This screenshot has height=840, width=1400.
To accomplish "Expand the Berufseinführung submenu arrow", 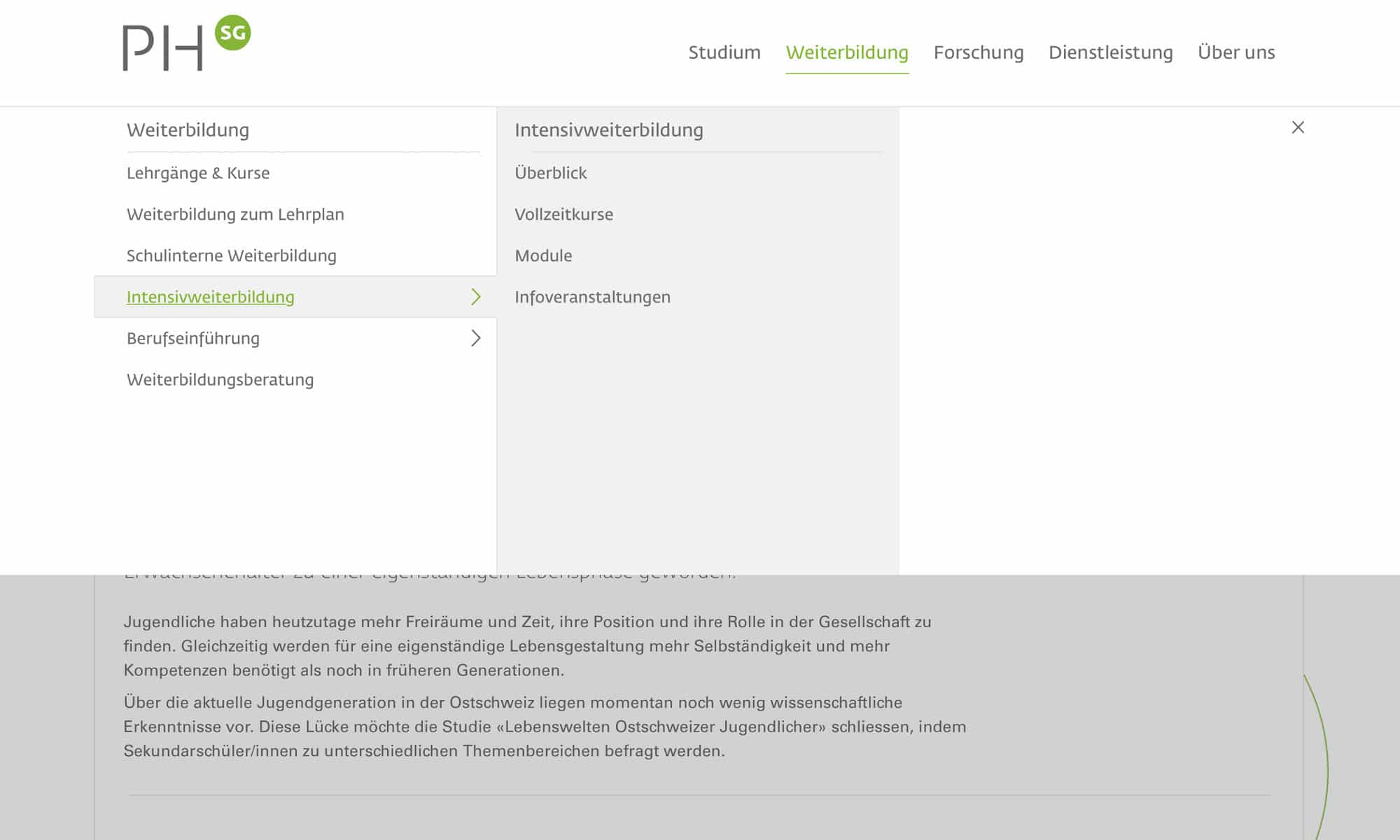I will click(476, 338).
